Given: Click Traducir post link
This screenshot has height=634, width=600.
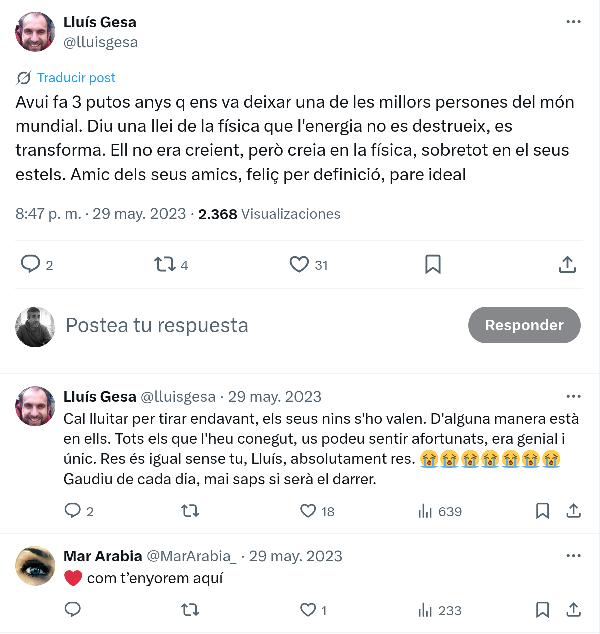Looking at the screenshot, I should 76,78.
